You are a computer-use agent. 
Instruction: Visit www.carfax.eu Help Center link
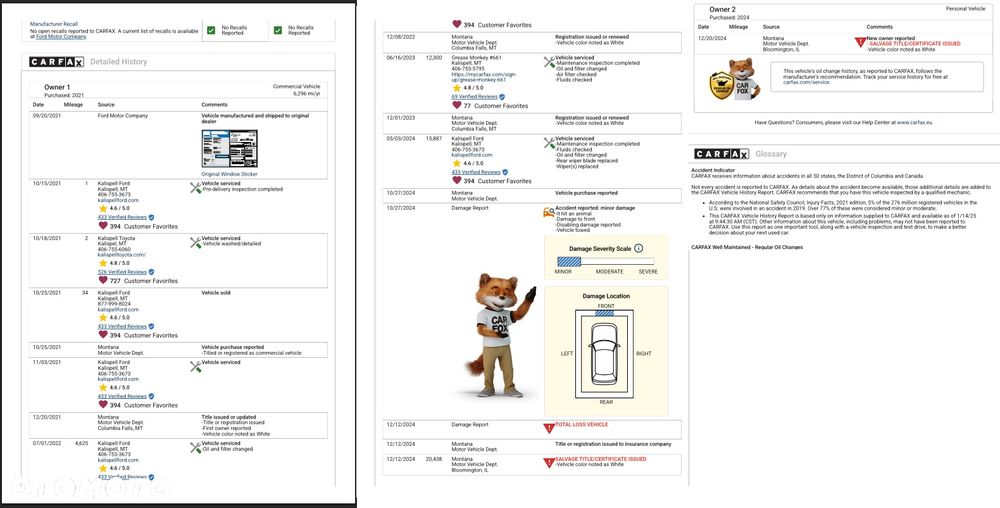coord(916,122)
